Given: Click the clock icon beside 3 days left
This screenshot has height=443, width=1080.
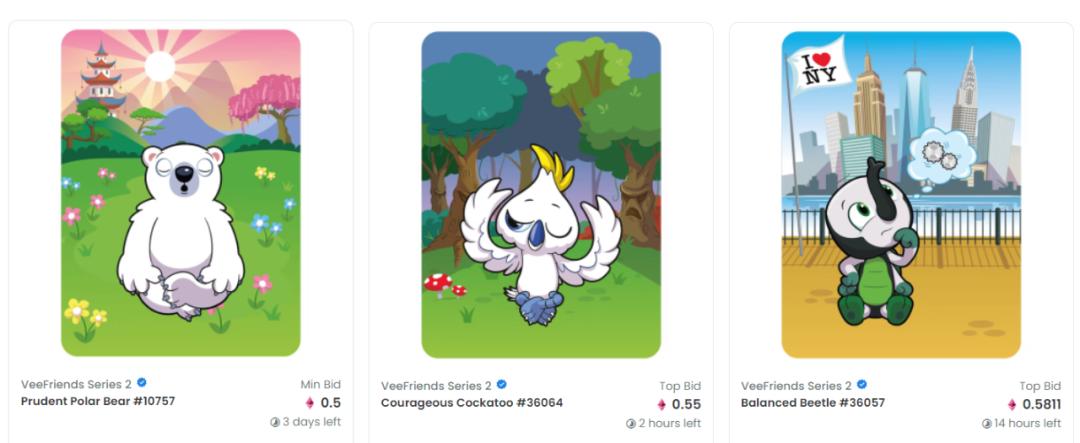Looking at the screenshot, I should point(275,422).
